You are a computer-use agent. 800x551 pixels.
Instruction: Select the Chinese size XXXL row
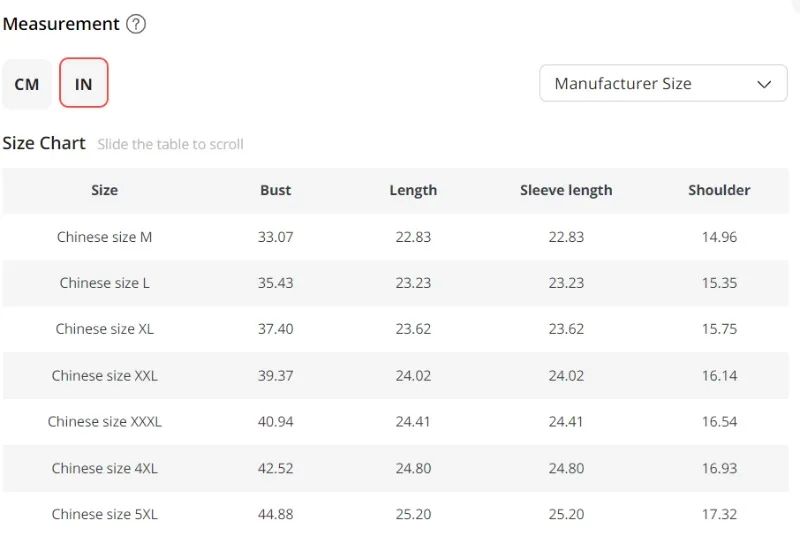104,422
